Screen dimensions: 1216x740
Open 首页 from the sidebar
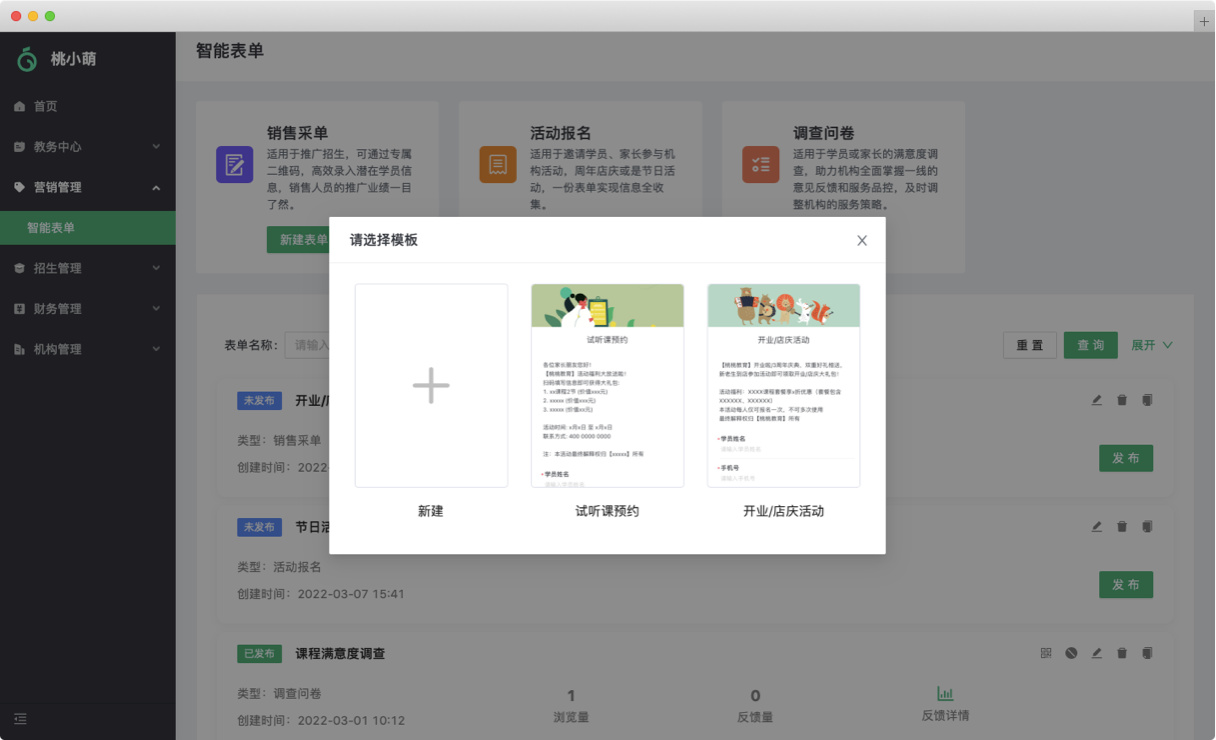46,106
